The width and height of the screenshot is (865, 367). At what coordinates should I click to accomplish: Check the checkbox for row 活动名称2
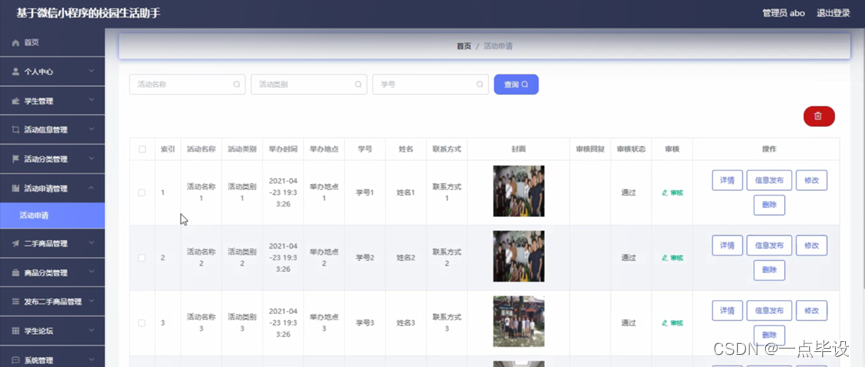[142, 258]
